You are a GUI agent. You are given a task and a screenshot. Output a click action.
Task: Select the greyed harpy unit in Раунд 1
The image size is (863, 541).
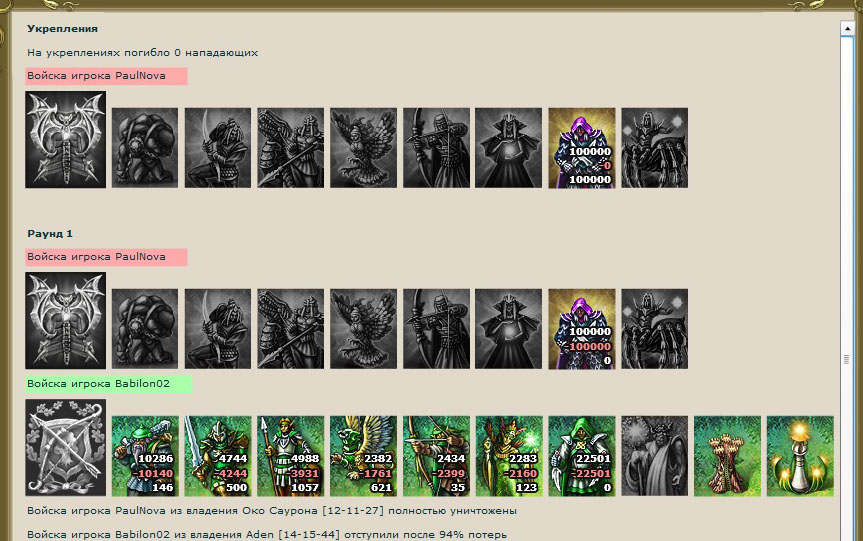click(363, 329)
